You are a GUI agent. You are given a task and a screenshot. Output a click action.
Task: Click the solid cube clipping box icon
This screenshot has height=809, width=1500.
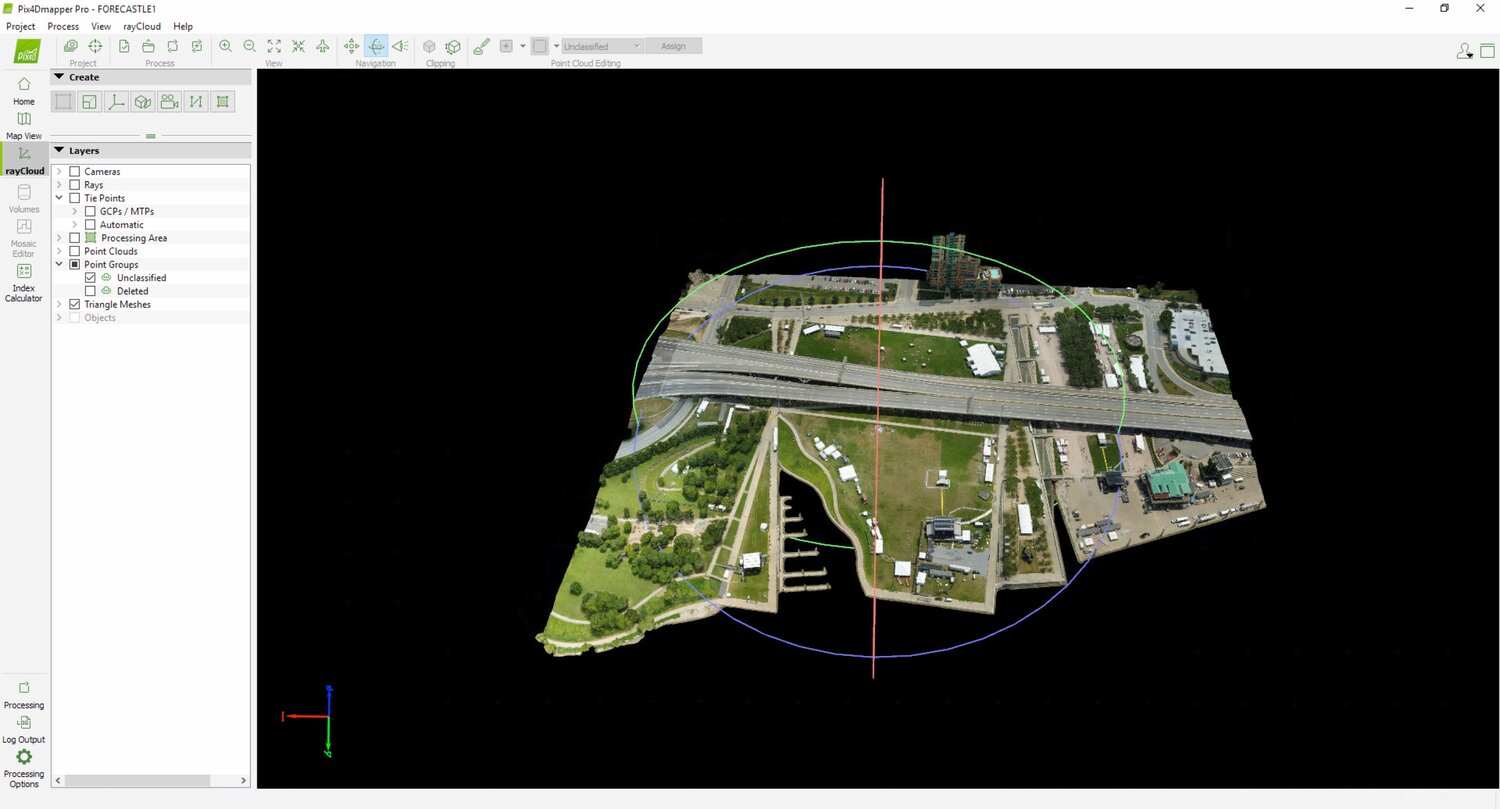429,46
